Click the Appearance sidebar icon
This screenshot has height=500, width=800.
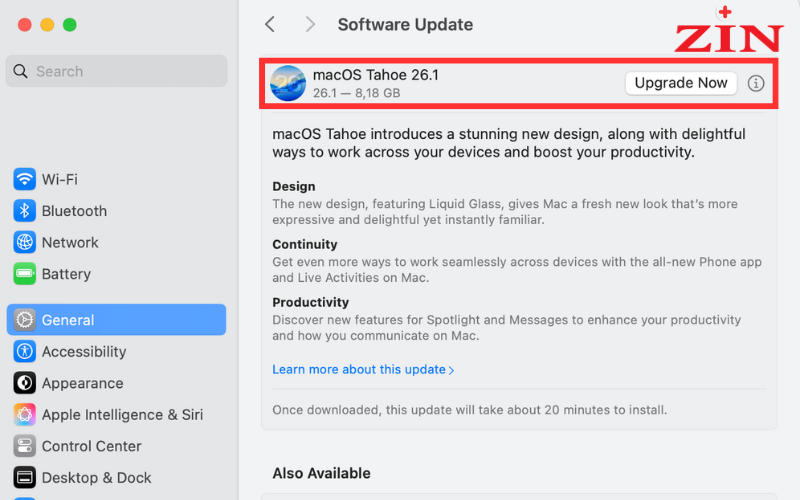point(24,383)
